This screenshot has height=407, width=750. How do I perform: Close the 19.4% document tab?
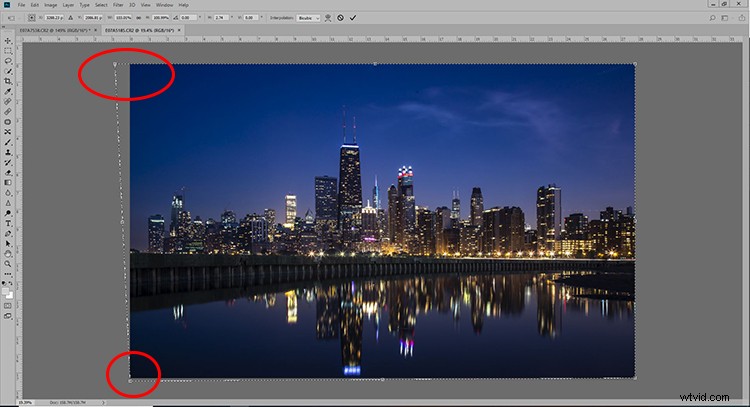[x=179, y=30]
